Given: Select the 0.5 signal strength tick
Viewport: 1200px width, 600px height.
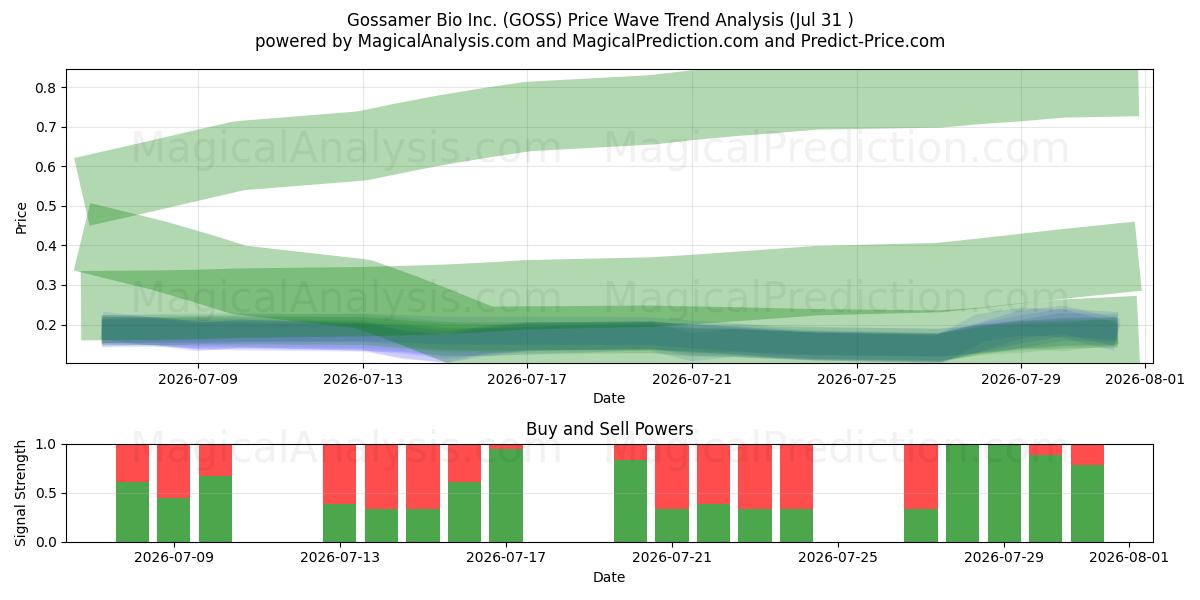Looking at the screenshot, I should (48, 493).
